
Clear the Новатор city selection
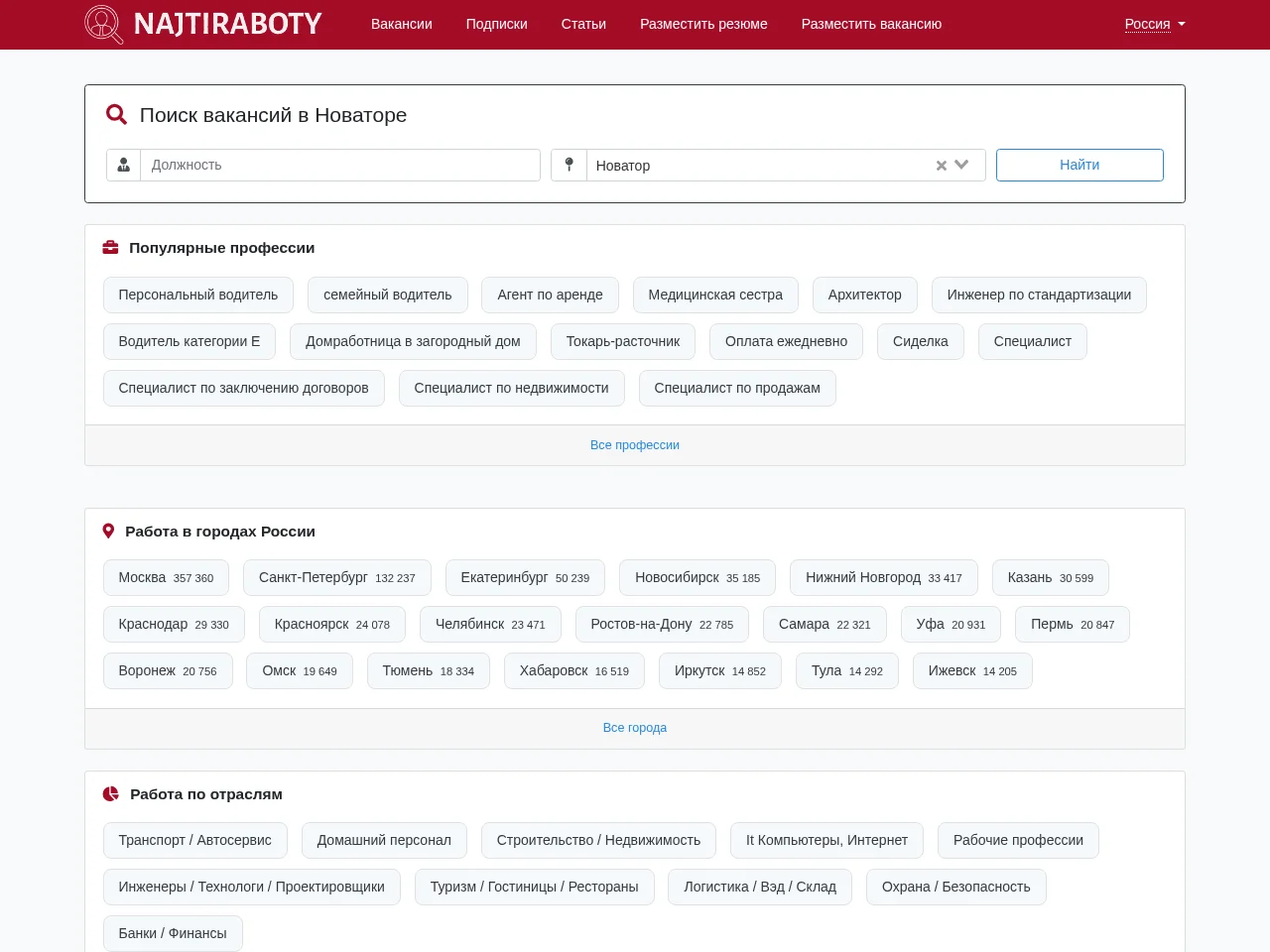942,166
